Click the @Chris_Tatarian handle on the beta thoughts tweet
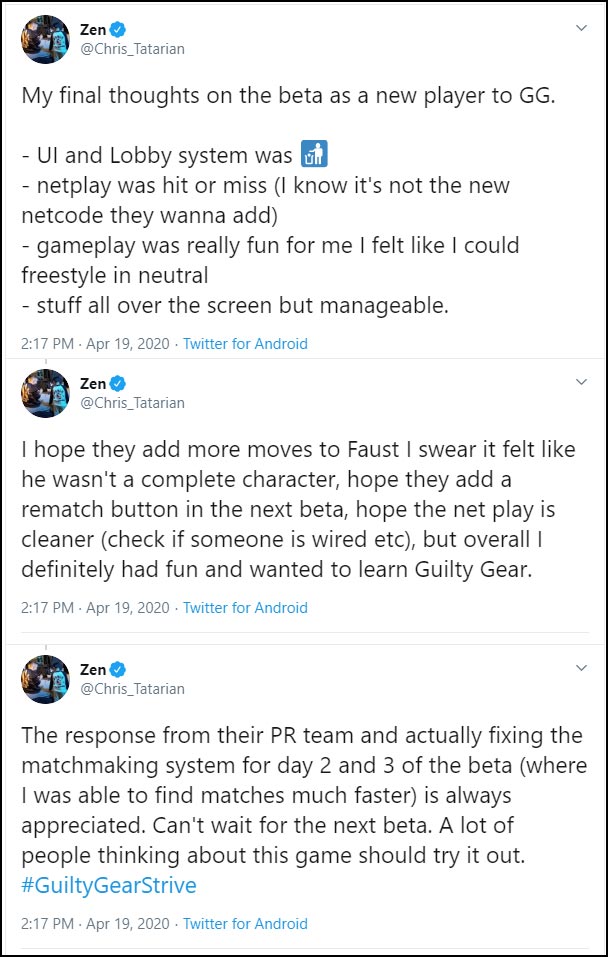 132,49
